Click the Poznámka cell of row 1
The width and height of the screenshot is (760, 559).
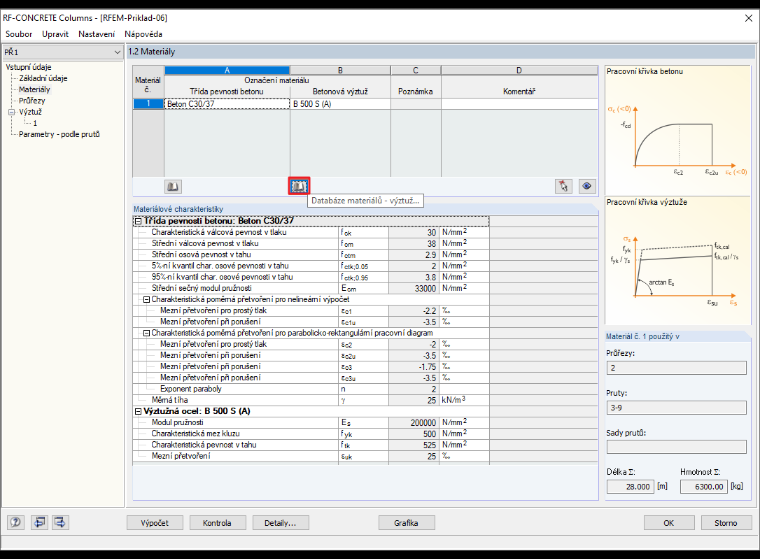(x=415, y=104)
